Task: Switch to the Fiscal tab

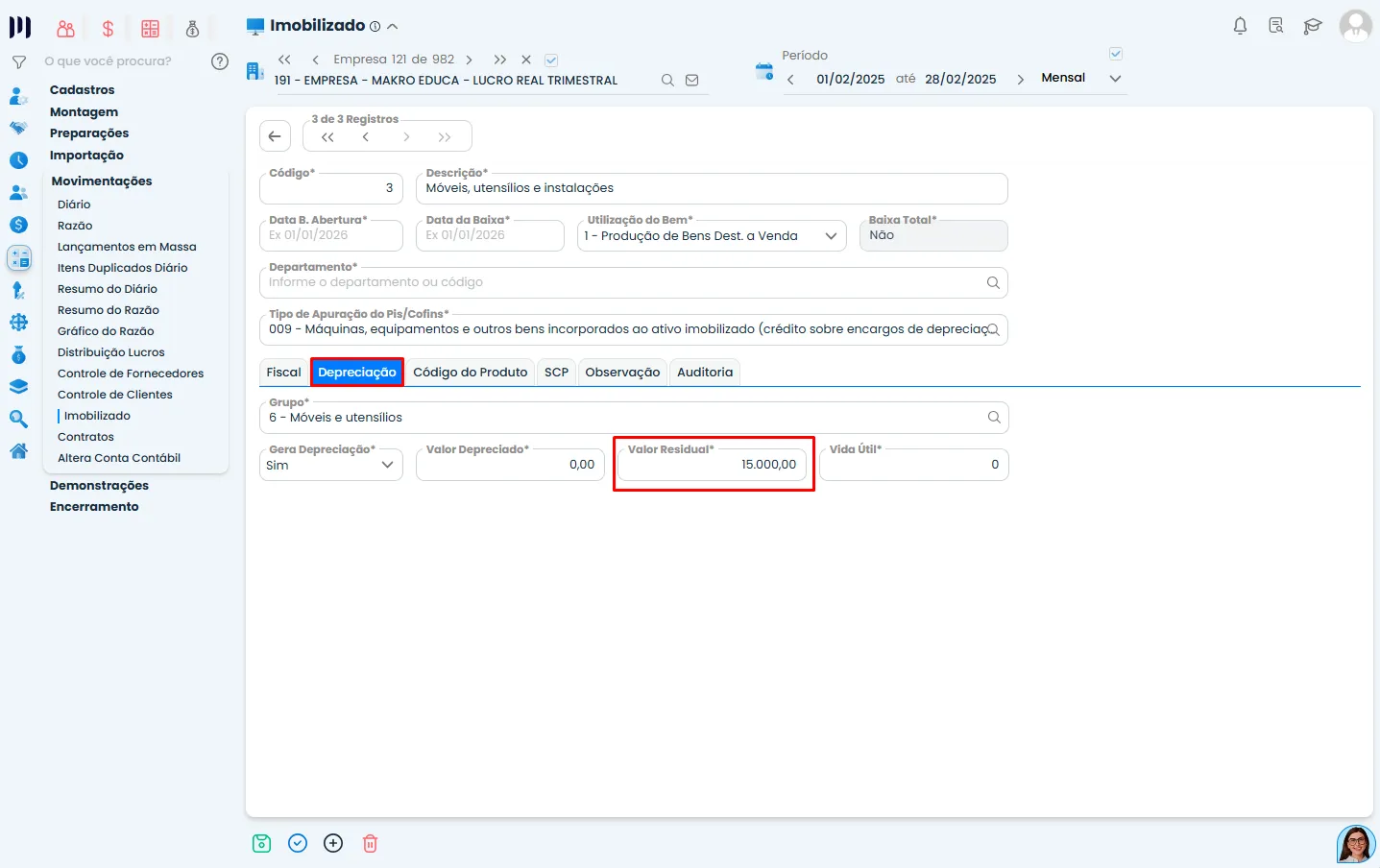Action: tap(283, 373)
